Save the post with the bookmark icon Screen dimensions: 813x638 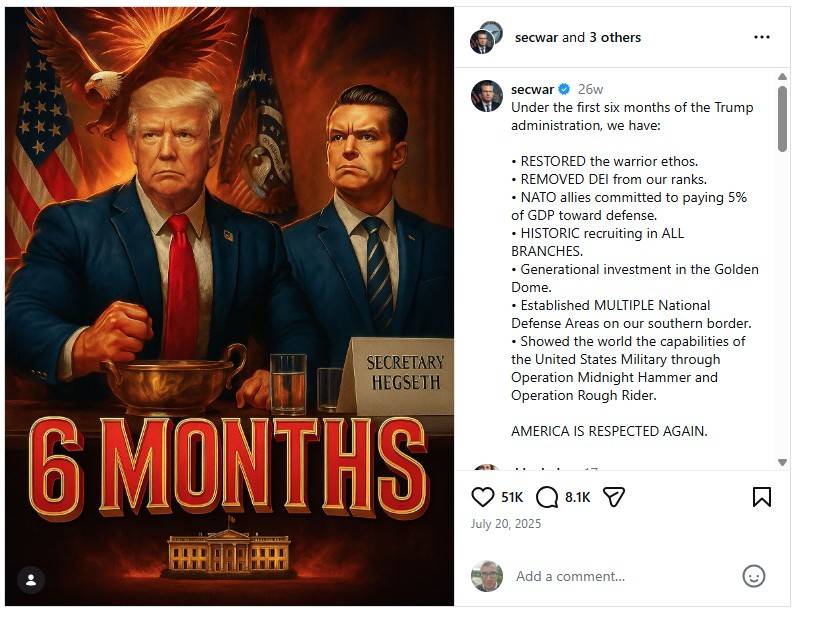[761, 497]
